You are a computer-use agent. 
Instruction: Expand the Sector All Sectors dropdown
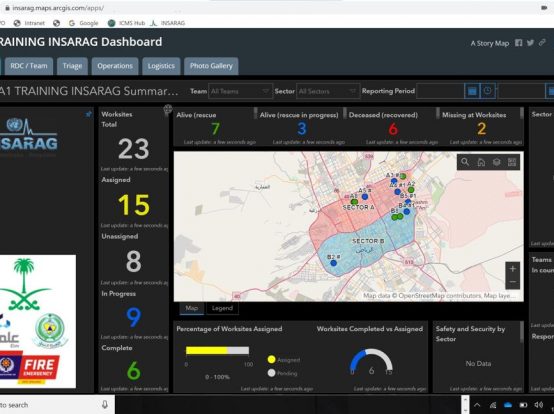328,91
